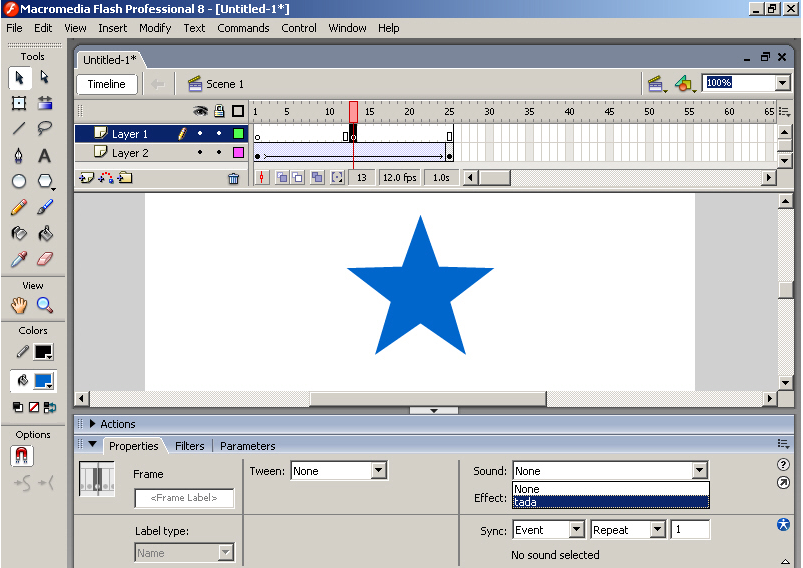Choose tada from the sound list
Screen dimensions: 803x568
(x=611, y=502)
